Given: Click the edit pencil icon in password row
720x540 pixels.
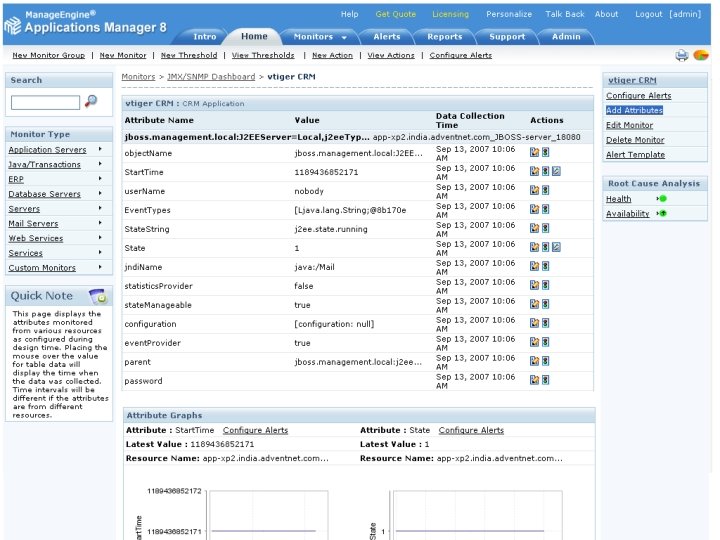Looking at the screenshot, I should (x=534, y=380).
